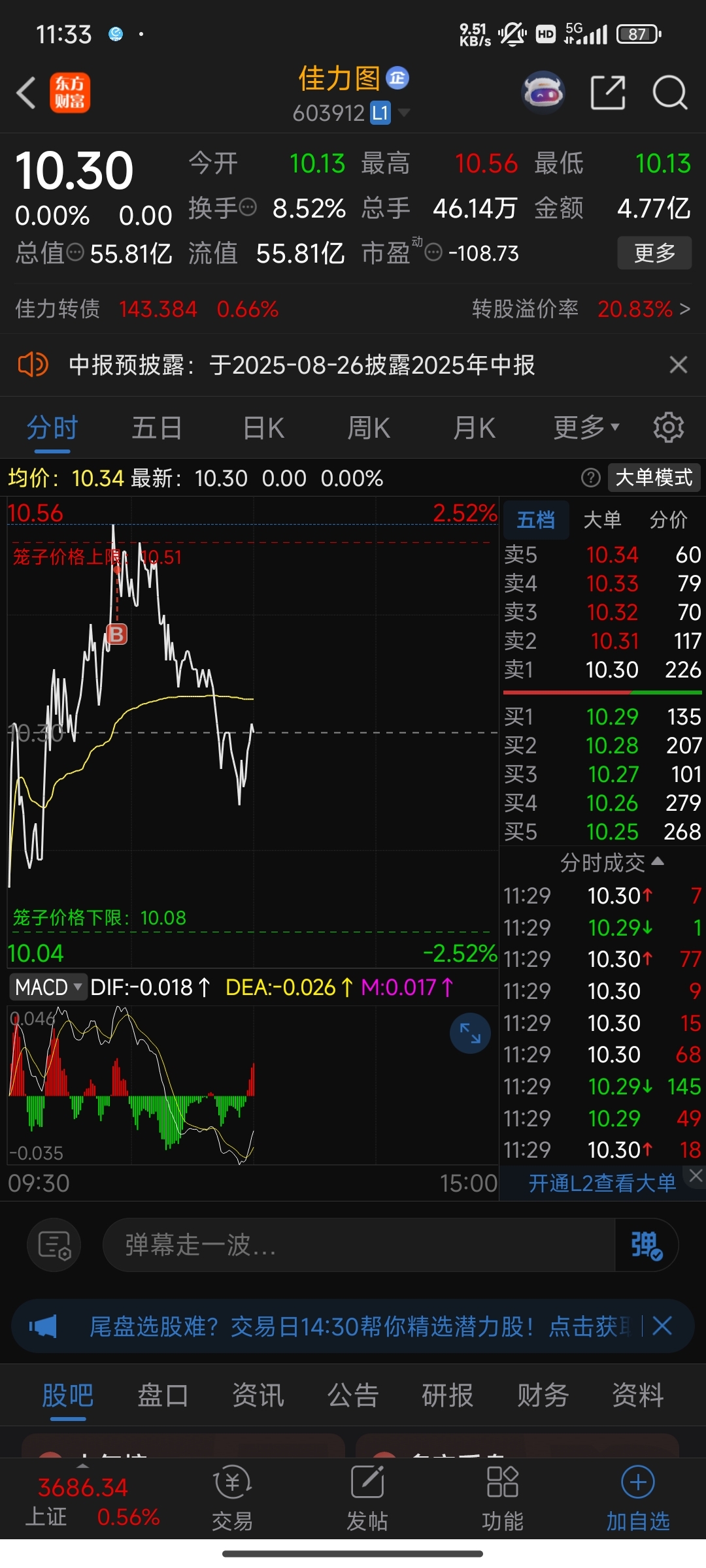Screen dimensions: 706x1568
Task: Tap the back arrow icon
Action: click(x=26, y=93)
